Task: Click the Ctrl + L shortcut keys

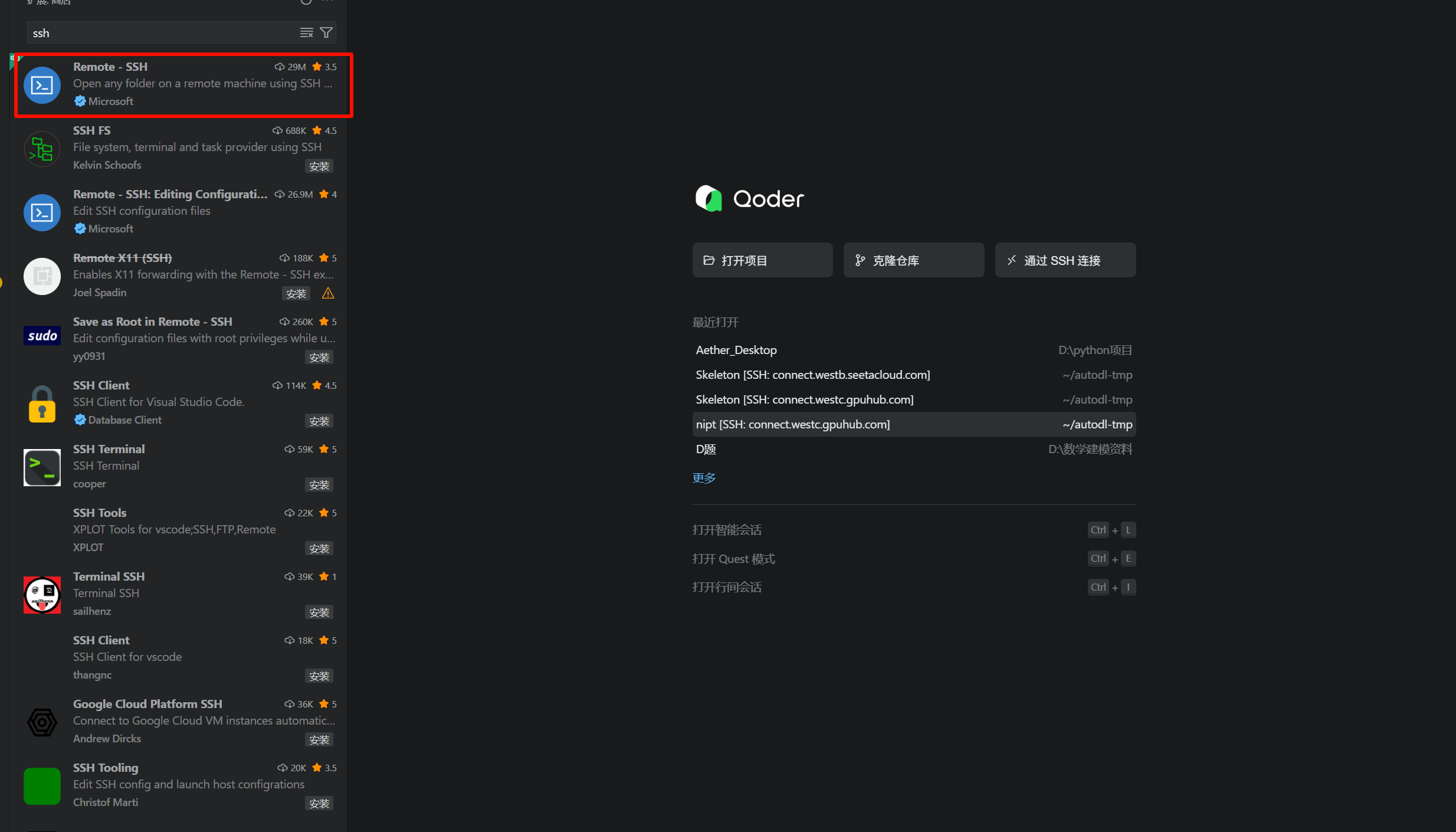Action: [1111, 530]
